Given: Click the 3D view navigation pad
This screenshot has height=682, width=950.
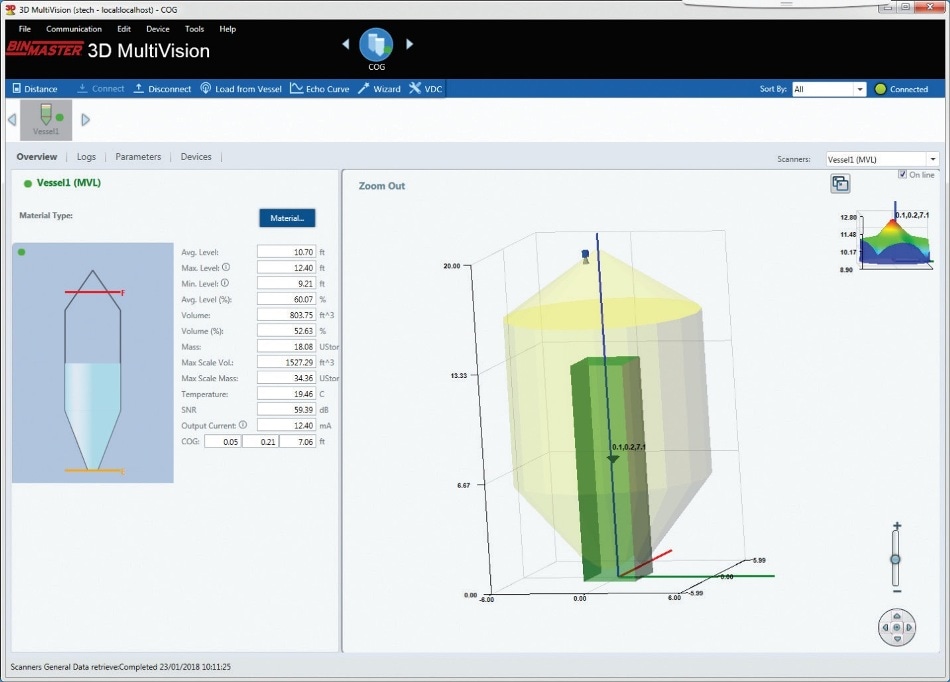Looking at the screenshot, I should pyautogui.click(x=897, y=627).
